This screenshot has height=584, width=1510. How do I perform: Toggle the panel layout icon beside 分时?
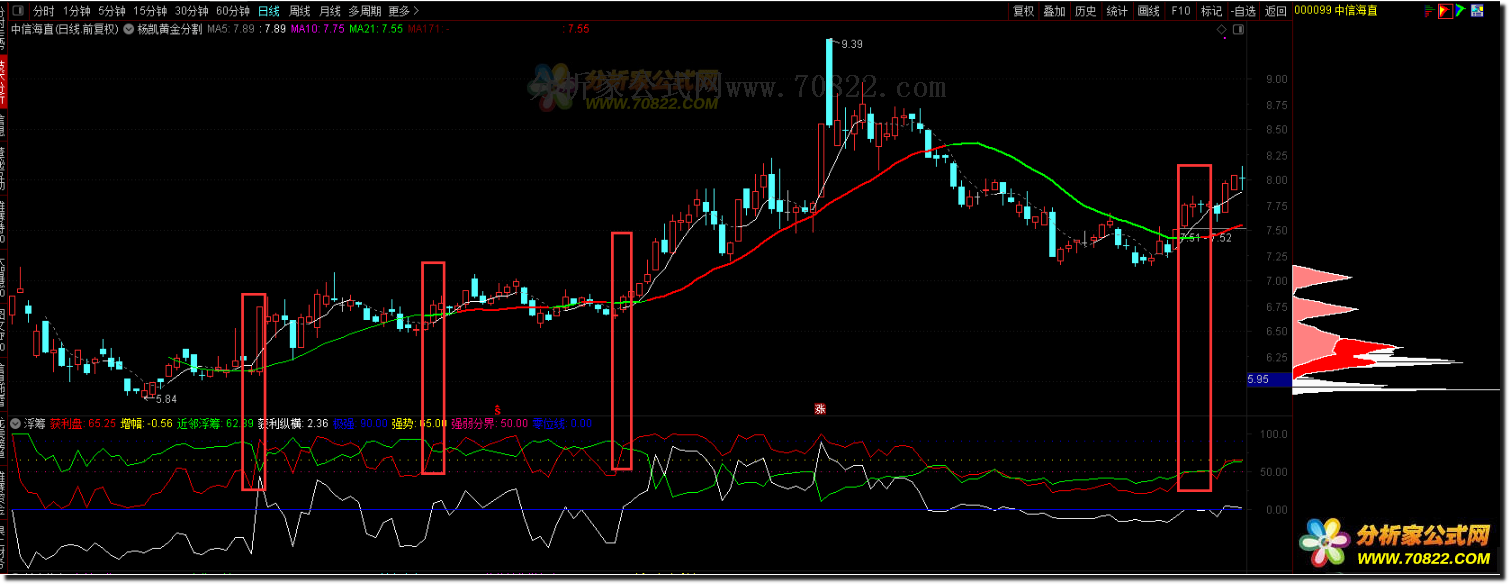pyautogui.click(x=18, y=11)
